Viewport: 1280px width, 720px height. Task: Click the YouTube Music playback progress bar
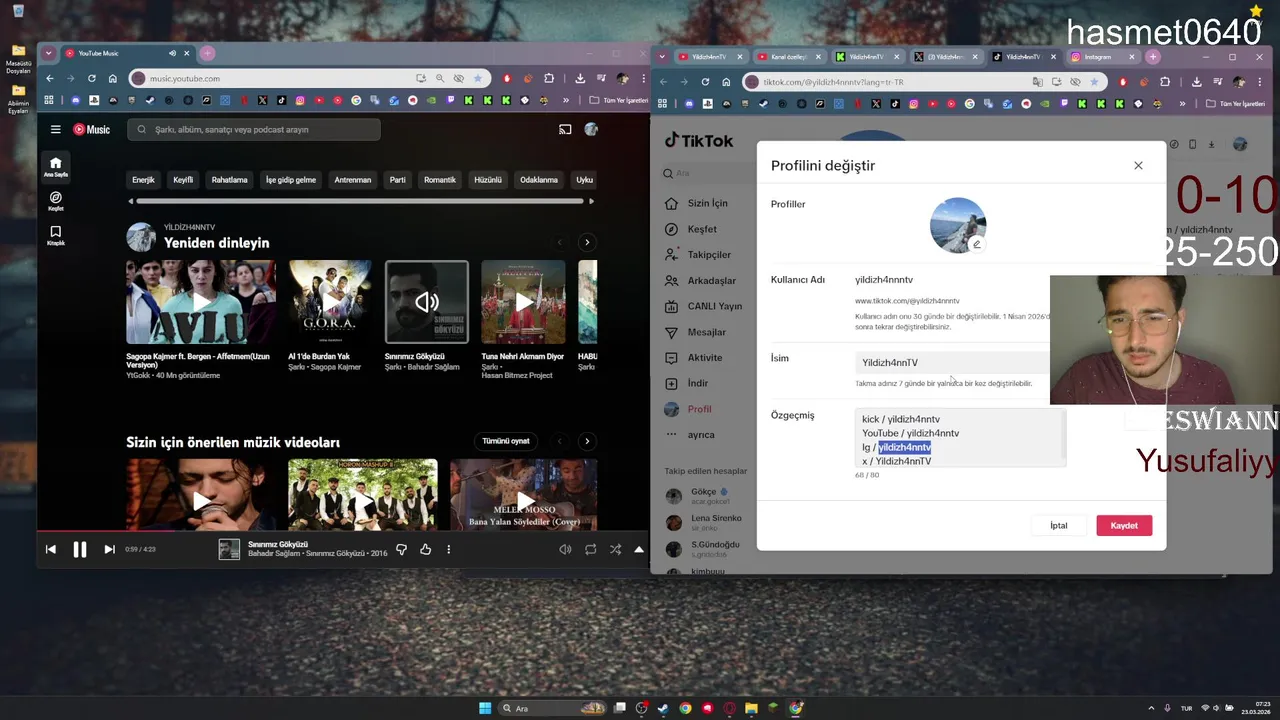[343, 531]
